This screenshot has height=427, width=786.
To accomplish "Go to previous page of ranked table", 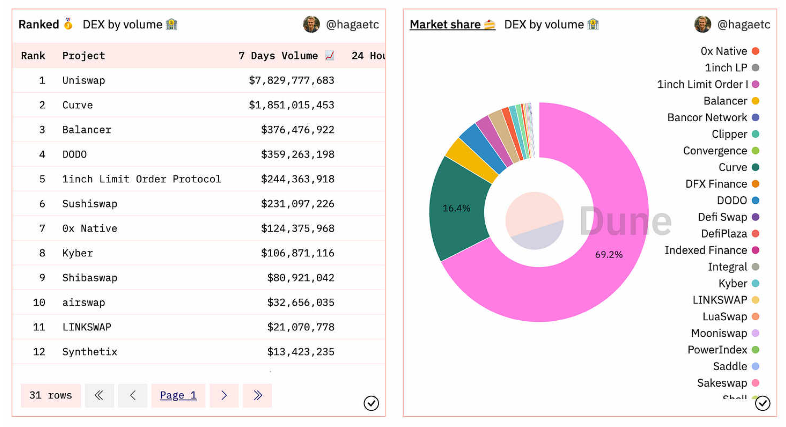I will tap(132, 395).
